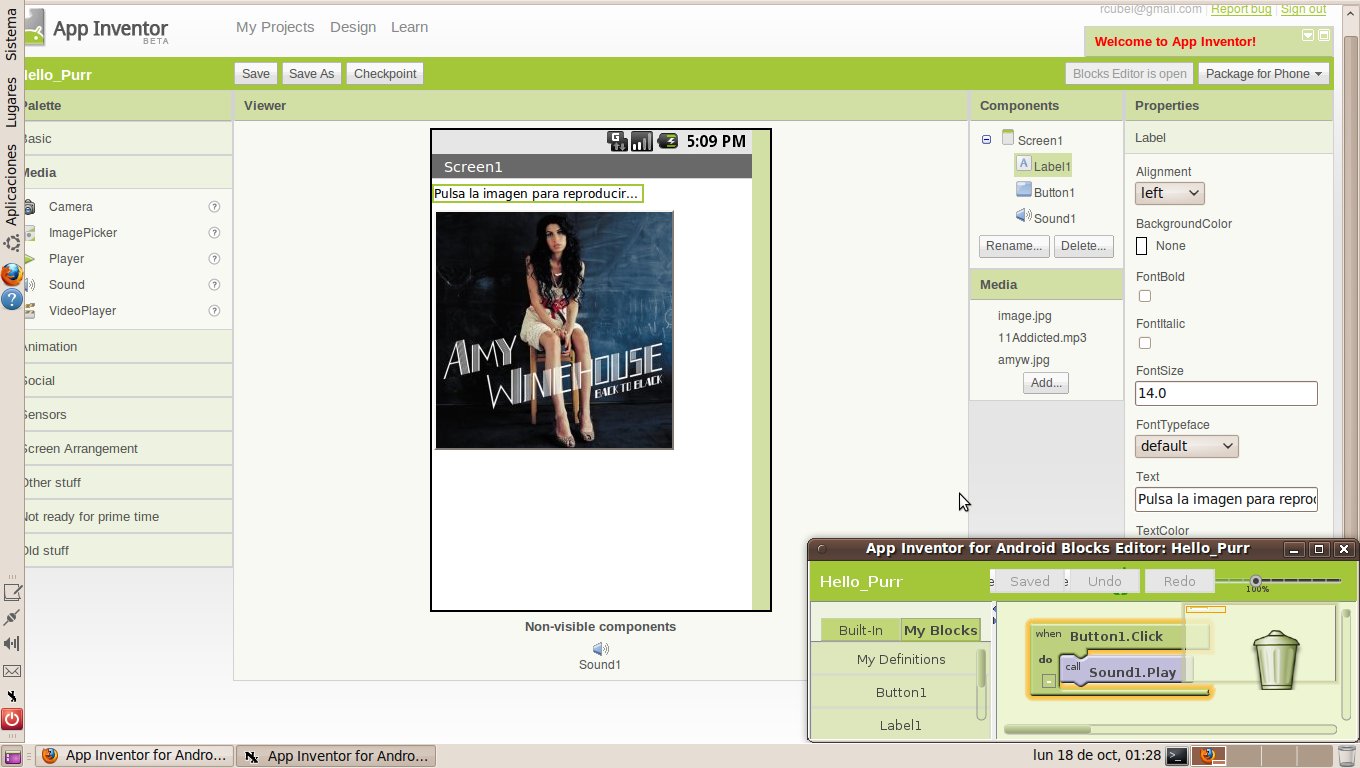Open help for the ImagePicker component
The image size is (1360, 768).
click(x=214, y=233)
